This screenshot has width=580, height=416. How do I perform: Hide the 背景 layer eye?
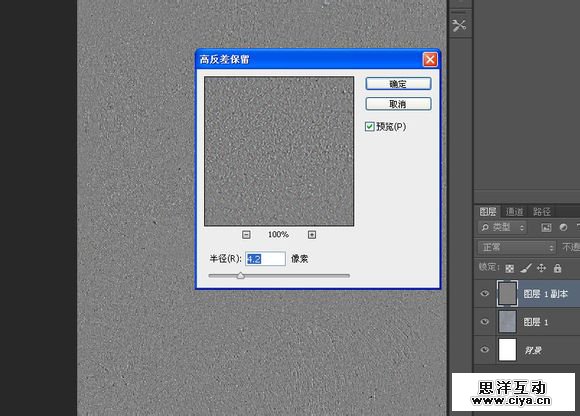(485, 350)
